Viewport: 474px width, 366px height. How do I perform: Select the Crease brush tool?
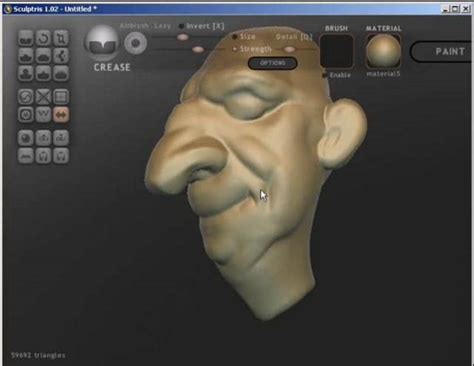[x=26, y=38]
